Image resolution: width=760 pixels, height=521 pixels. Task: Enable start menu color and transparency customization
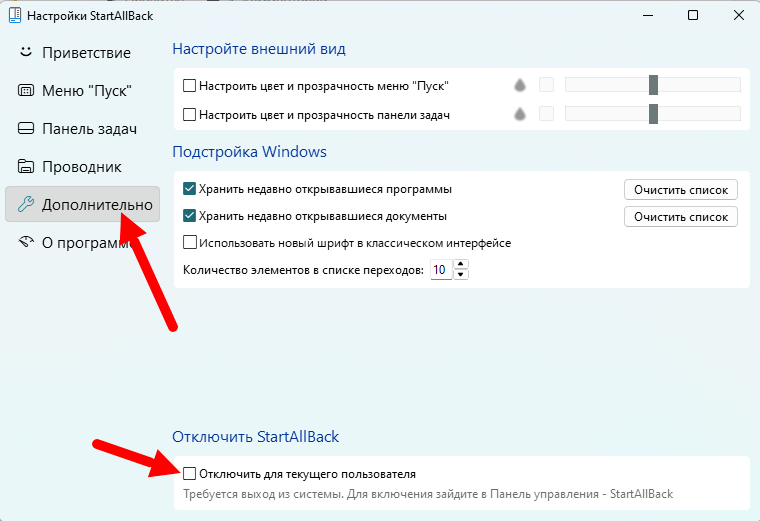(190, 86)
